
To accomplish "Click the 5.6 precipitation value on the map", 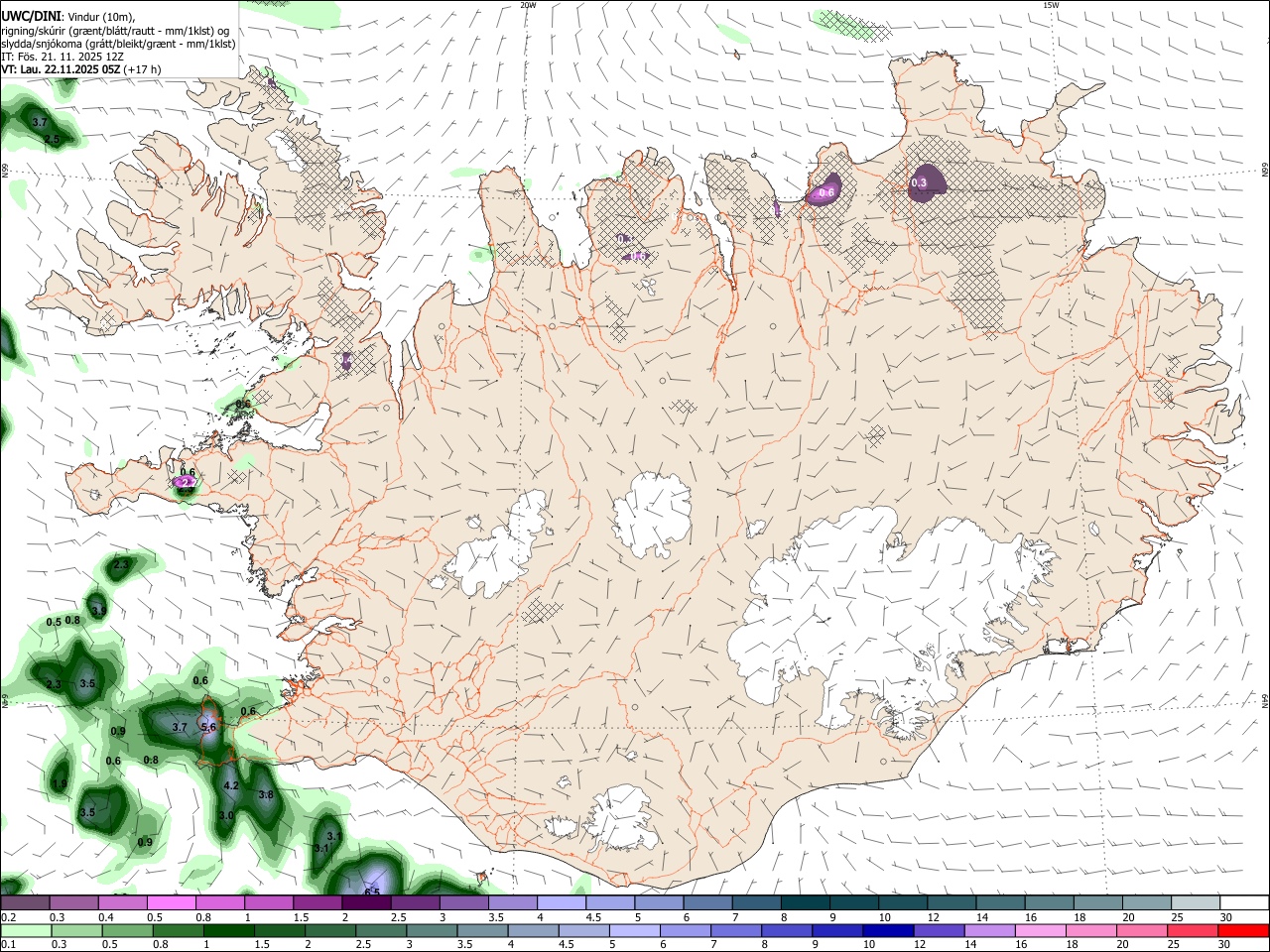I will point(208,727).
